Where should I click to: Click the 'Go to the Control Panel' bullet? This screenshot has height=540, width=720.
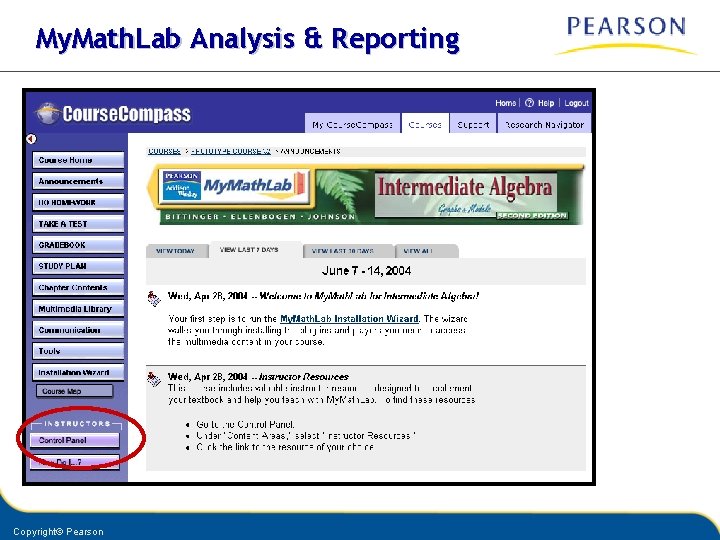245,424
